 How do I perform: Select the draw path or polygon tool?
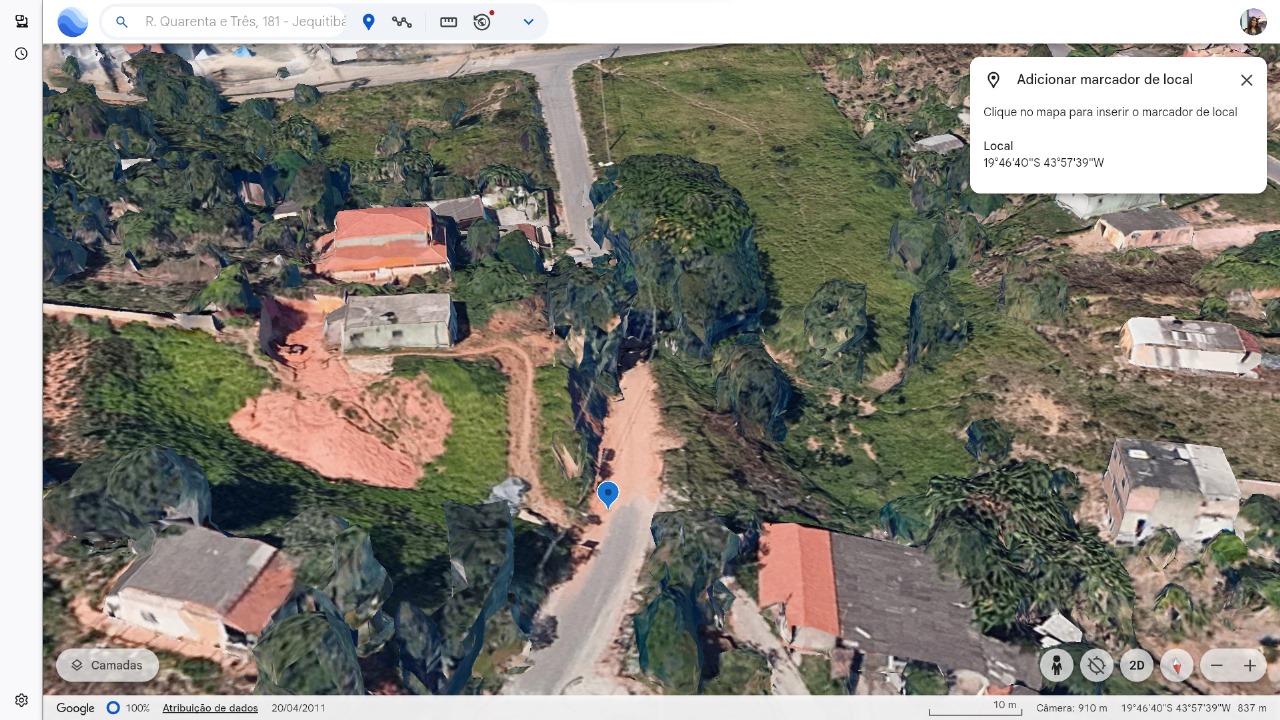click(402, 21)
